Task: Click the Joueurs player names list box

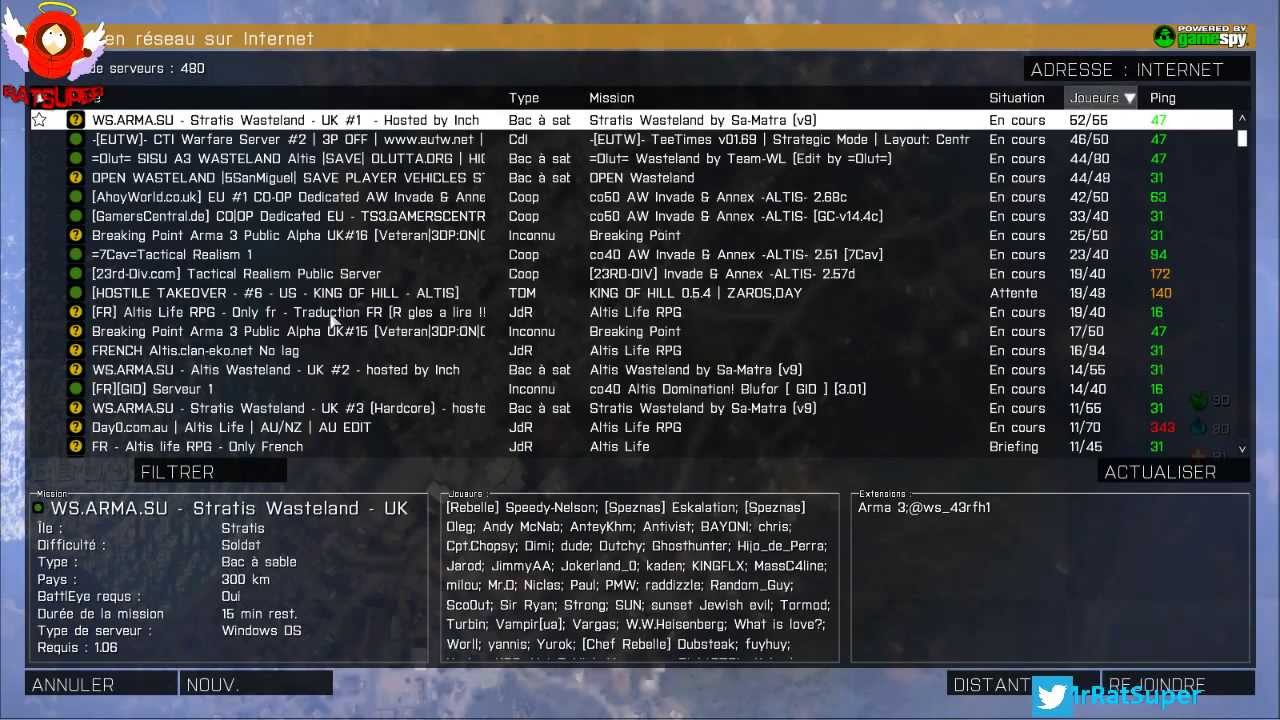Action: pos(640,577)
